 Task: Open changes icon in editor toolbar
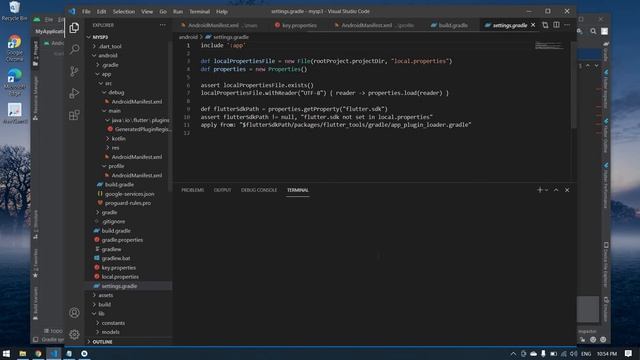tap(545, 25)
